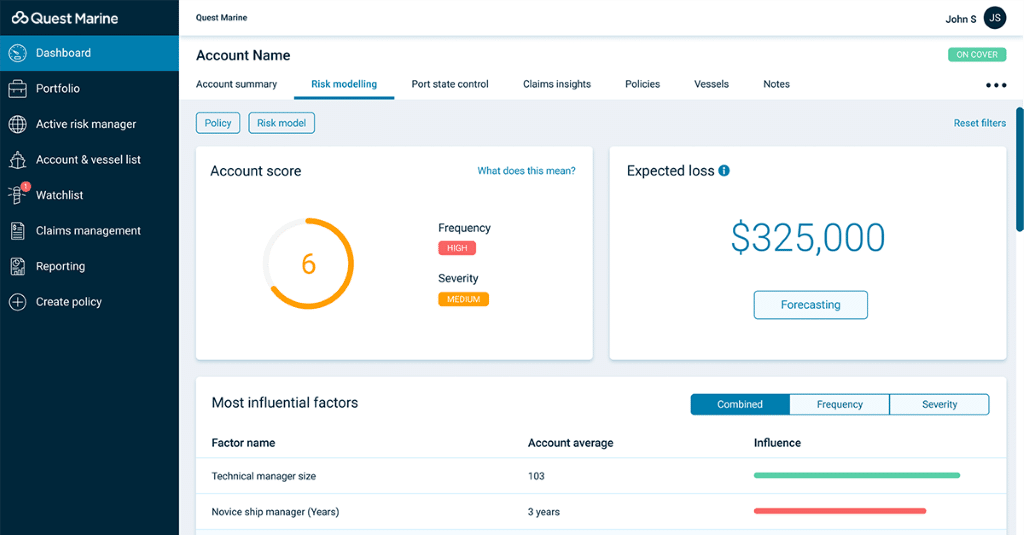This screenshot has width=1024, height=535.
Task: Click the Forecasting button
Action: [x=810, y=305]
